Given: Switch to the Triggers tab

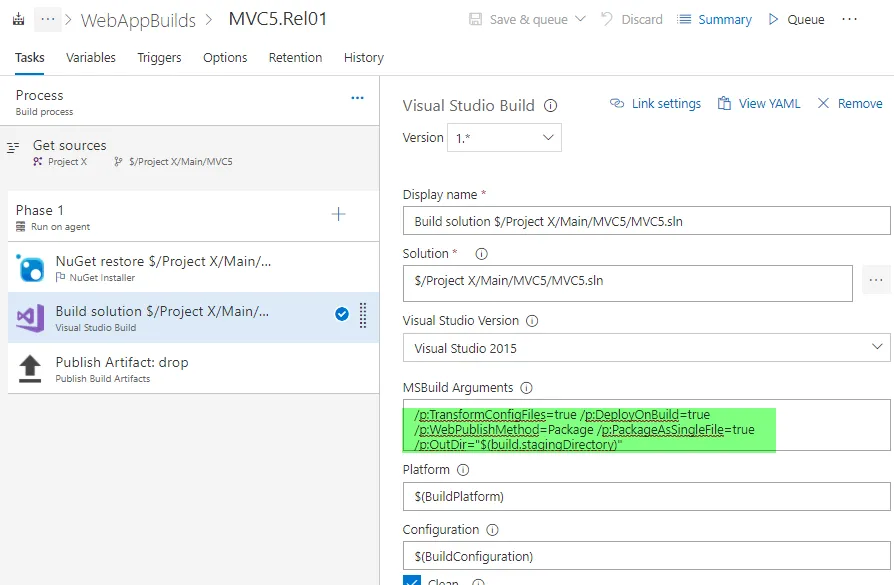Looking at the screenshot, I should (x=159, y=58).
